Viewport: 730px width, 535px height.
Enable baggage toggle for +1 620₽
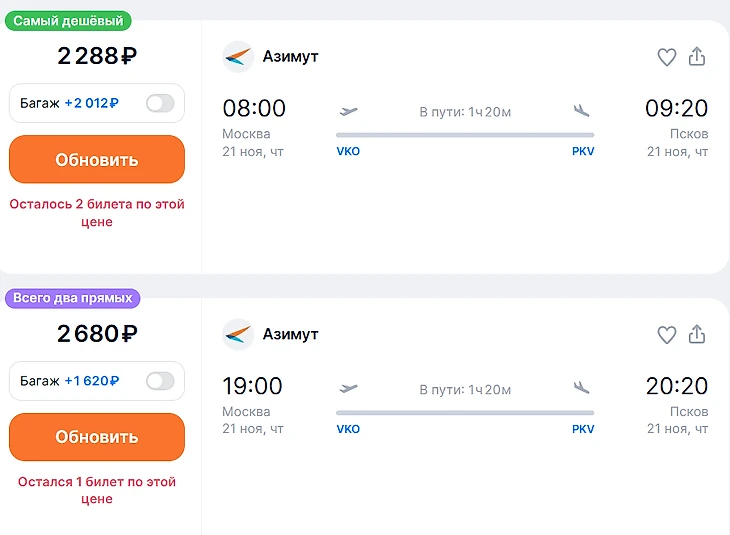coord(160,381)
